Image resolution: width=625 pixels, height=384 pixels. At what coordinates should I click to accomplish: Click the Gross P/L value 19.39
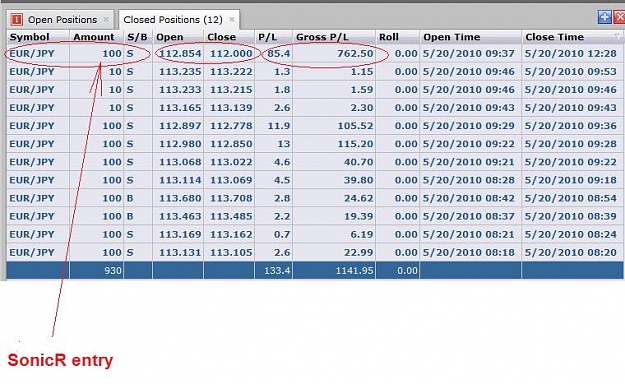[x=358, y=217]
